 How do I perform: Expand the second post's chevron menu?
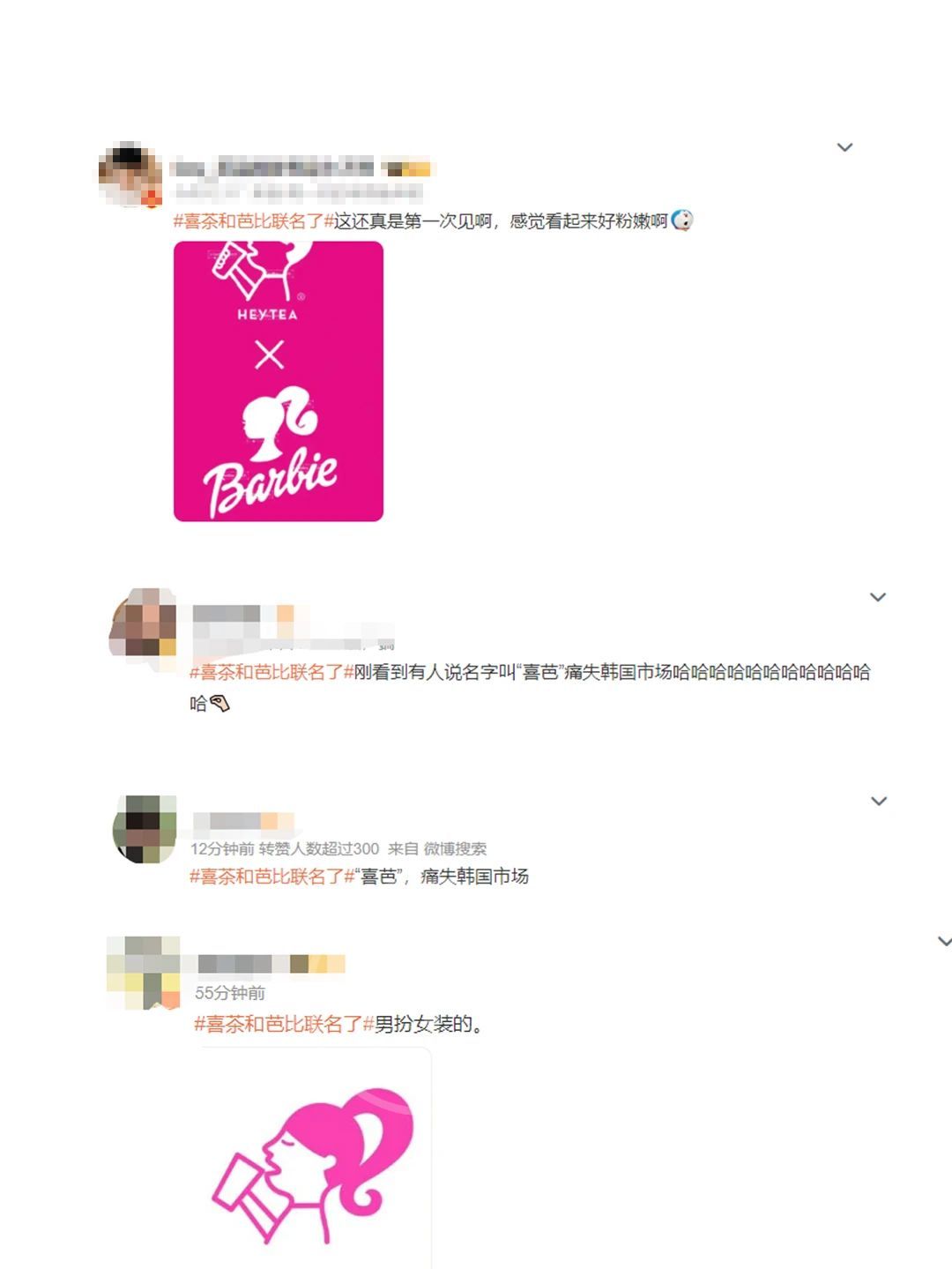pyautogui.click(x=878, y=597)
